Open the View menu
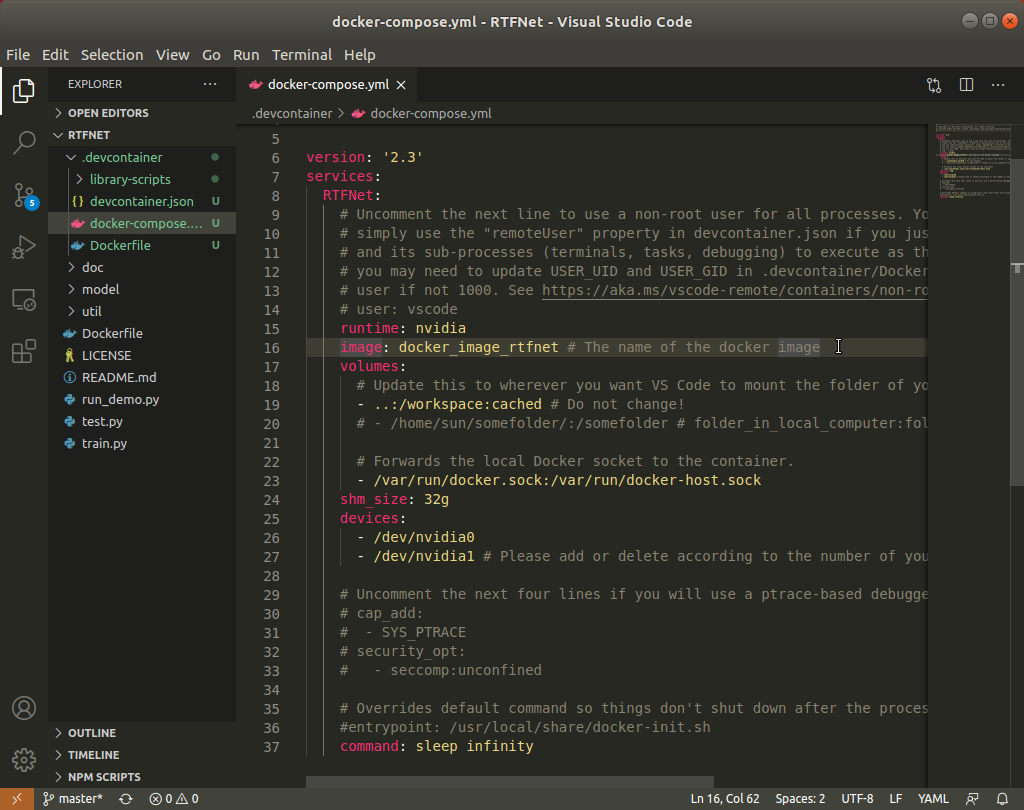This screenshot has width=1024, height=810. 172,55
